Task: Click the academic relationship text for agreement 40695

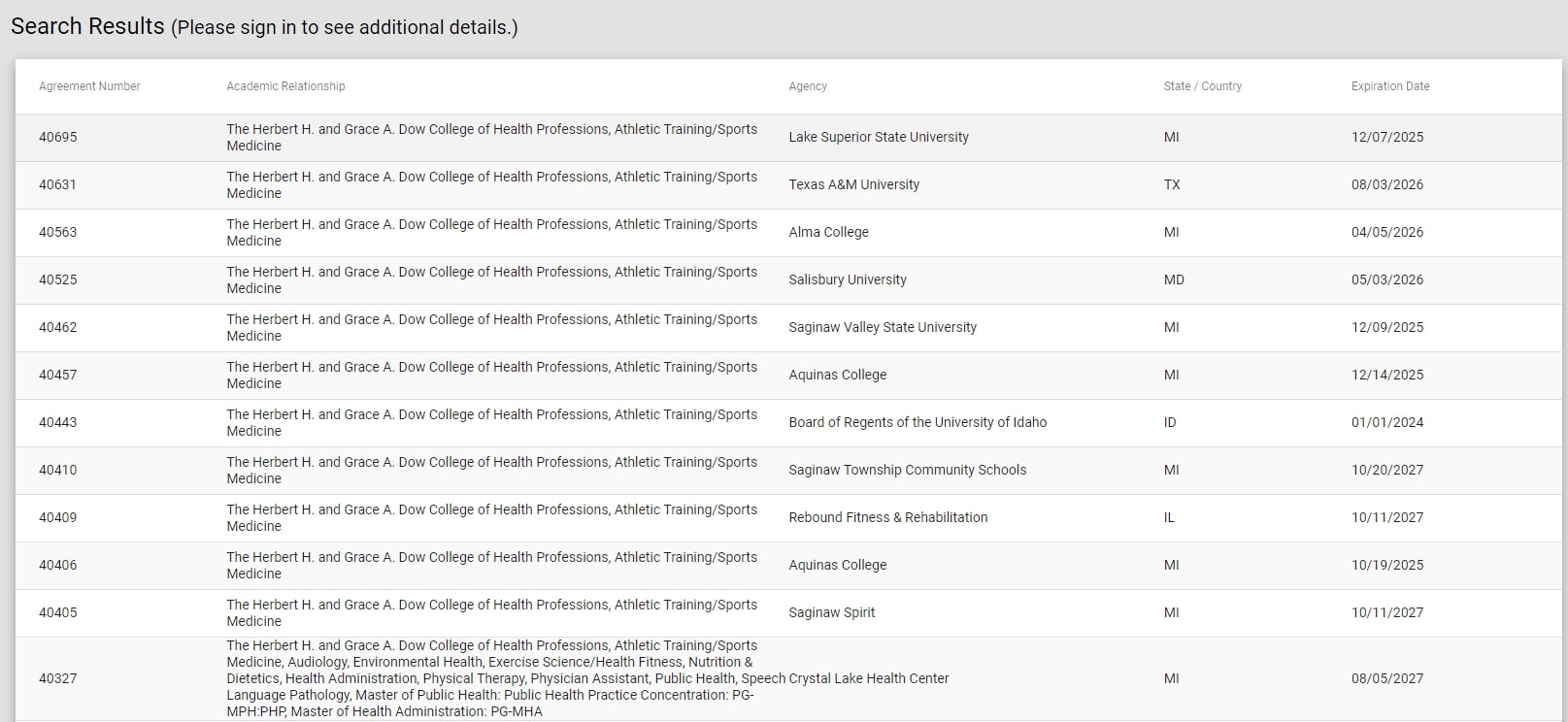Action: (491, 137)
